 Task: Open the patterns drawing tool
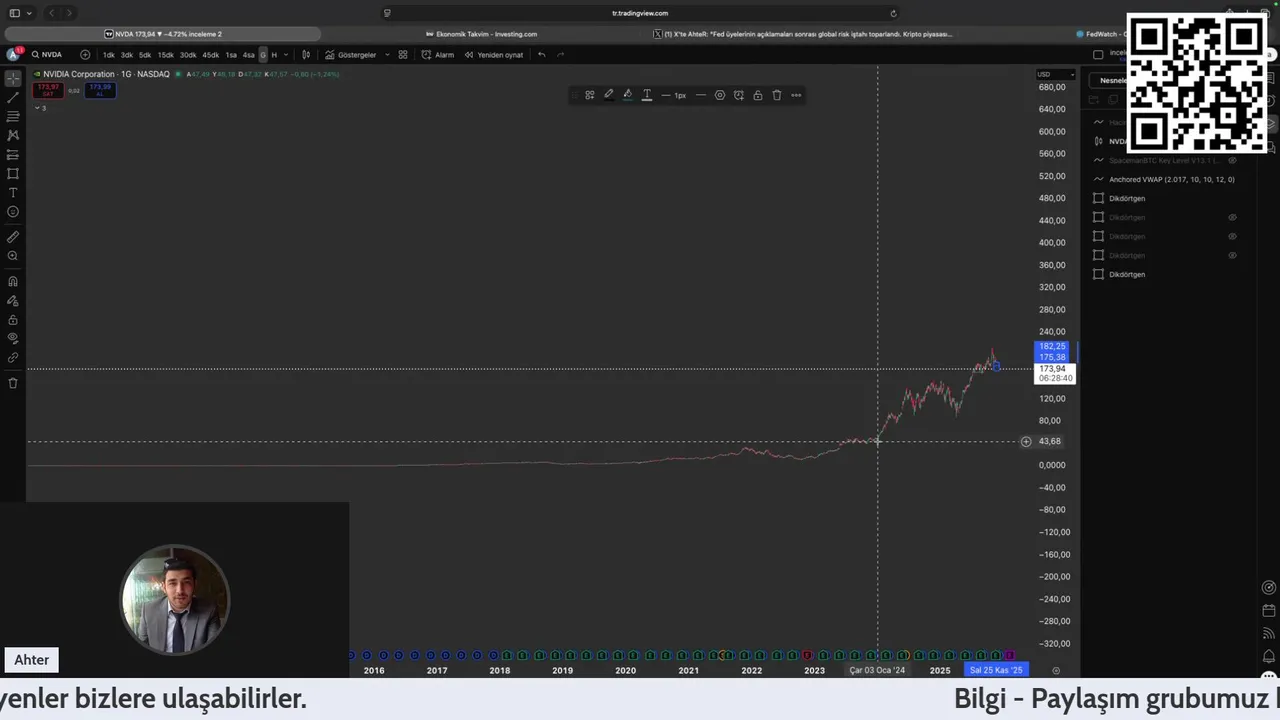[x=13, y=135]
